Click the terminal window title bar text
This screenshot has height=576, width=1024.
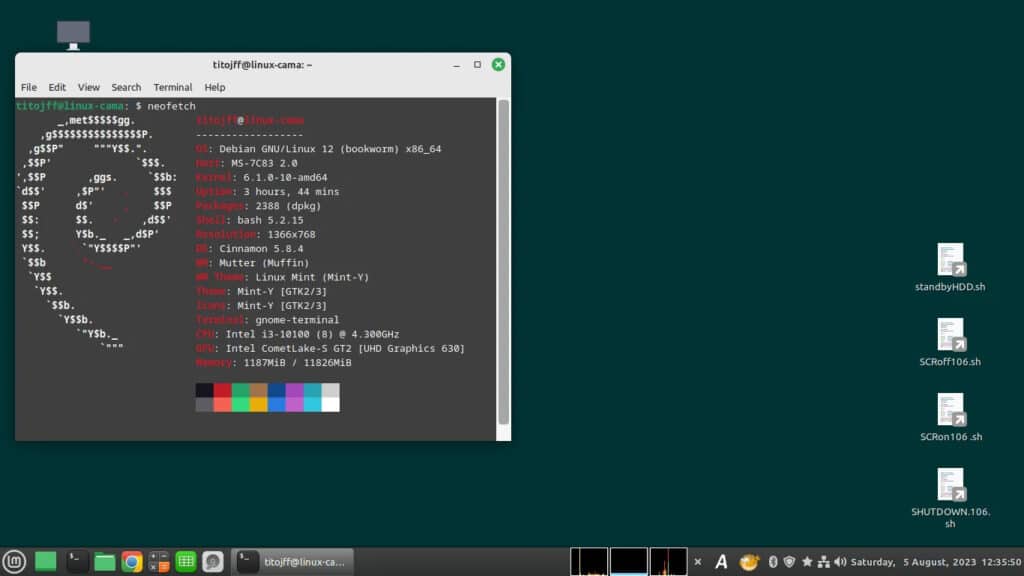click(x=263, y=65)
